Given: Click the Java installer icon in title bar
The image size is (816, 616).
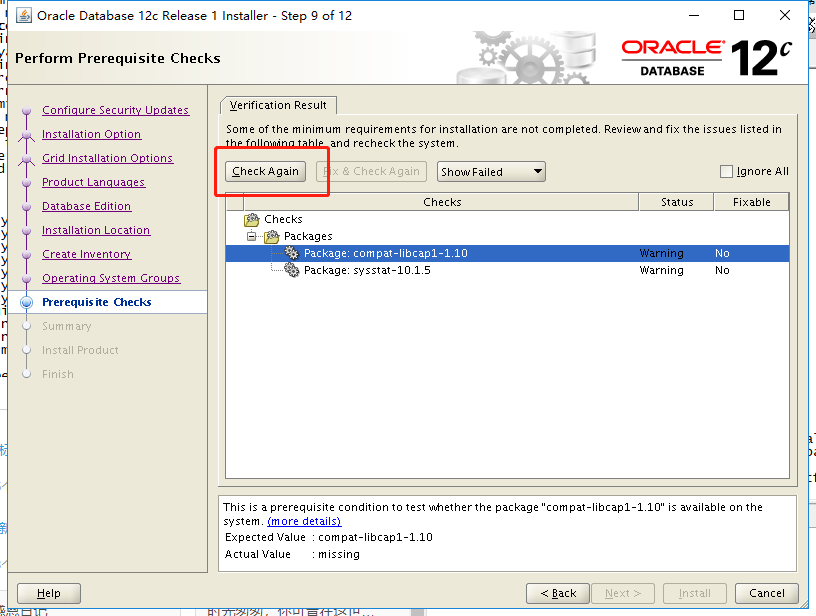Looking at the screenshot, I should pyautogui.click(x=23, y=16).
